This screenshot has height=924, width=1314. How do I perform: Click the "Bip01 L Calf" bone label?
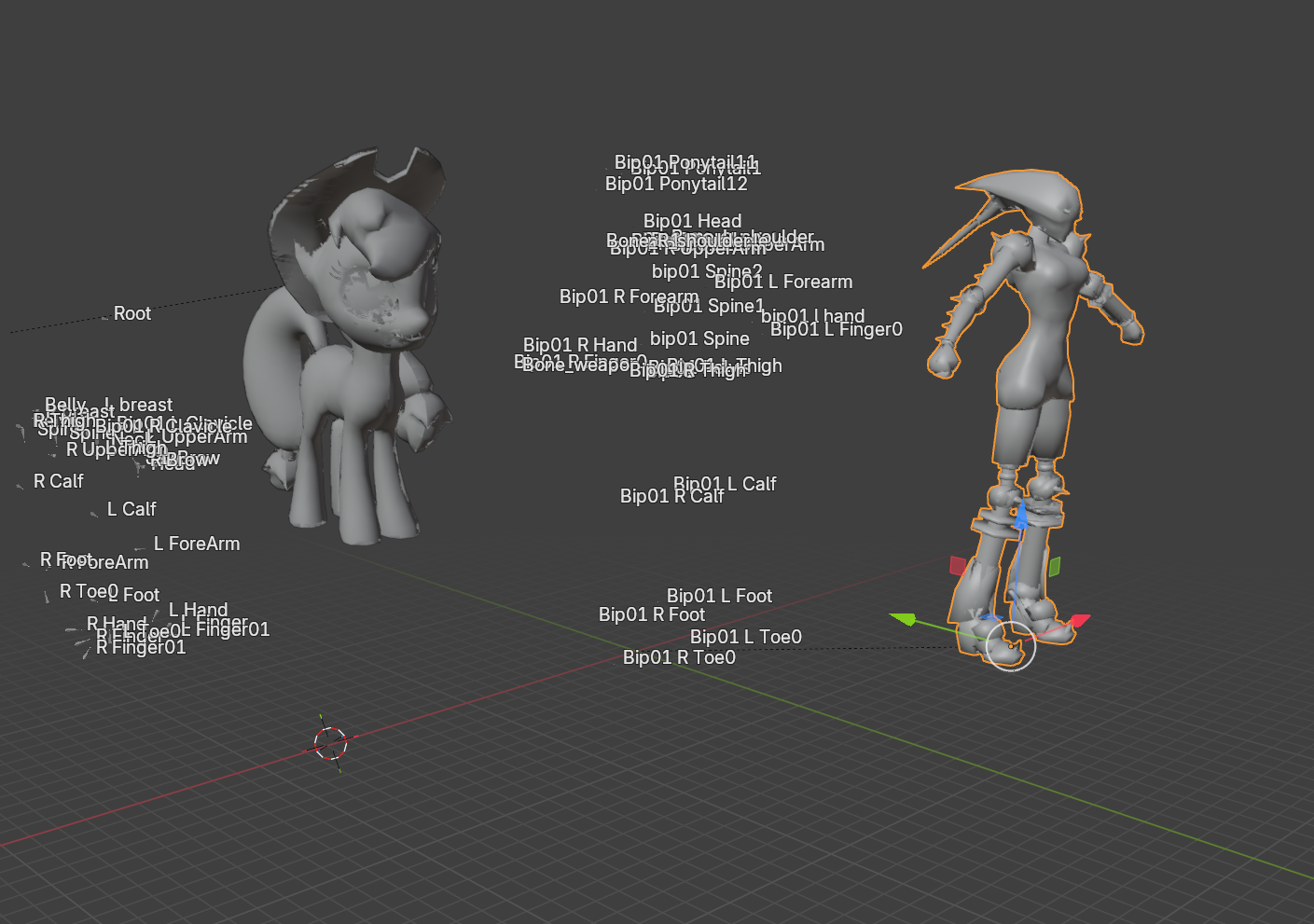(x=725, y=484)
